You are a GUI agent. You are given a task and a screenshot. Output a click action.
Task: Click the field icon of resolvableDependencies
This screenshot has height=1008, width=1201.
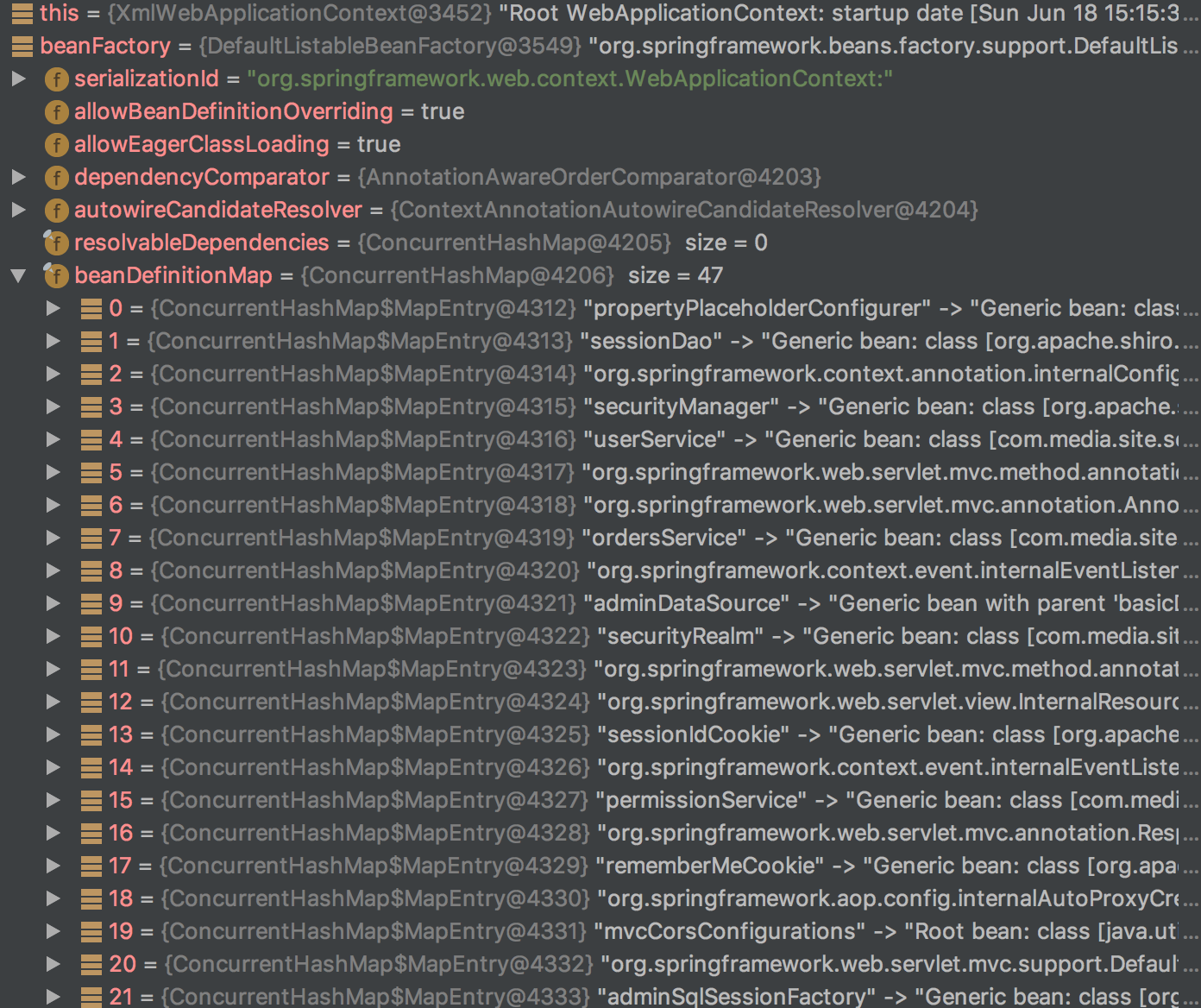tap(56, 243)
